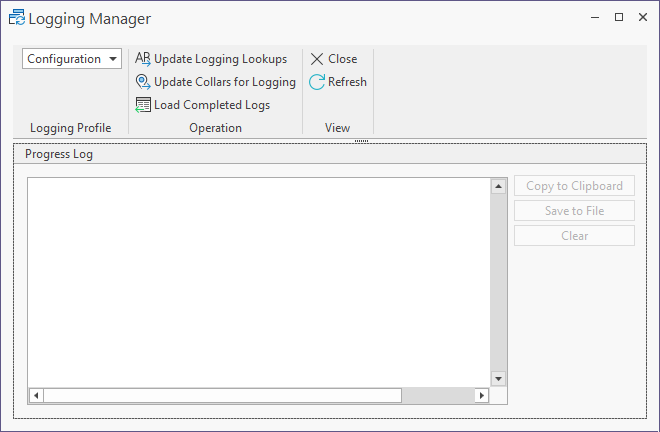The height and width of the screenshot is (432, 660).
Task: Click the ribbon splitter grip dots
Action: (x=362, y=141)
